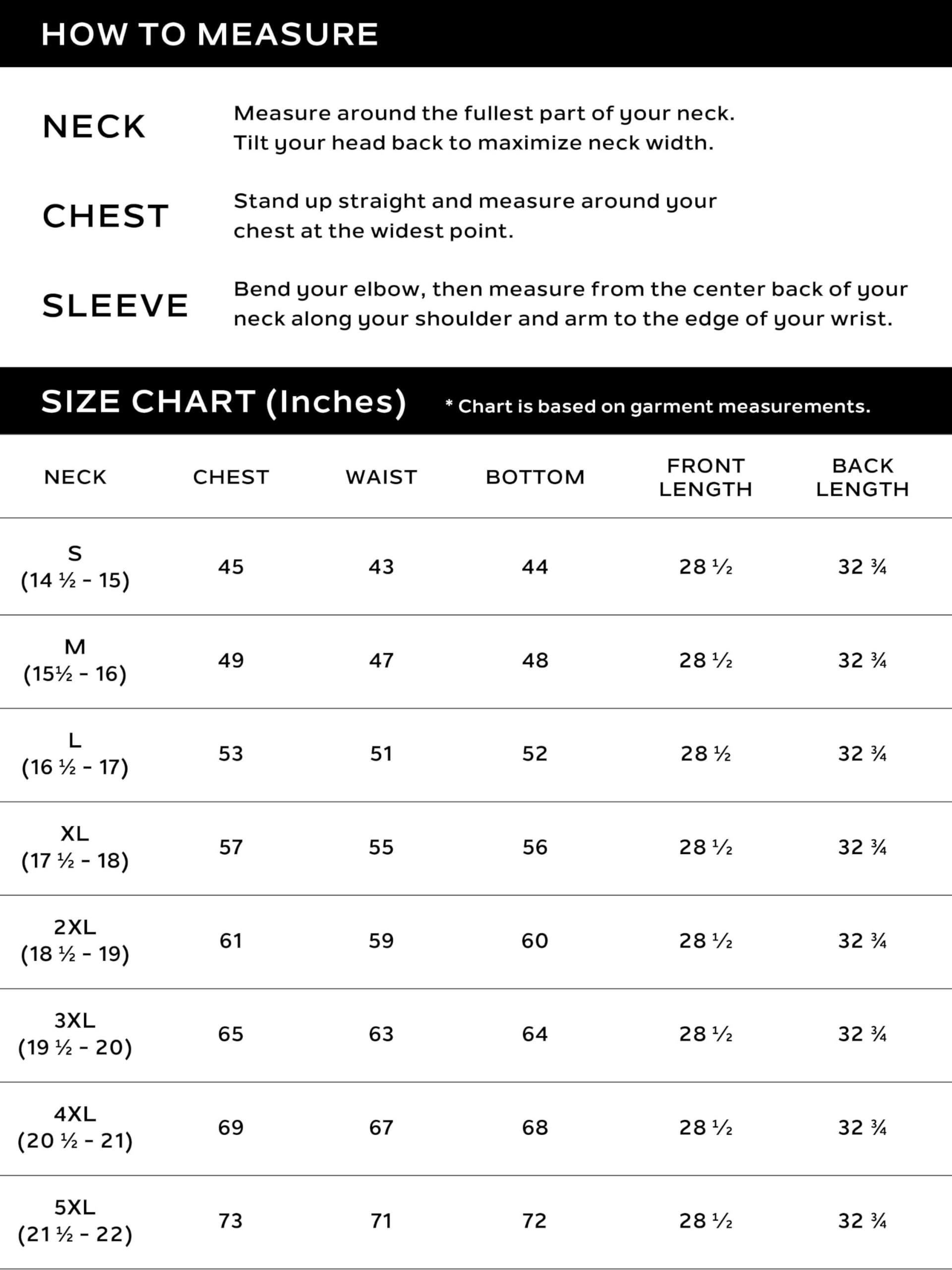Click the CHEST measuring instruction label

pyautogui.click(x=106, y=216)
